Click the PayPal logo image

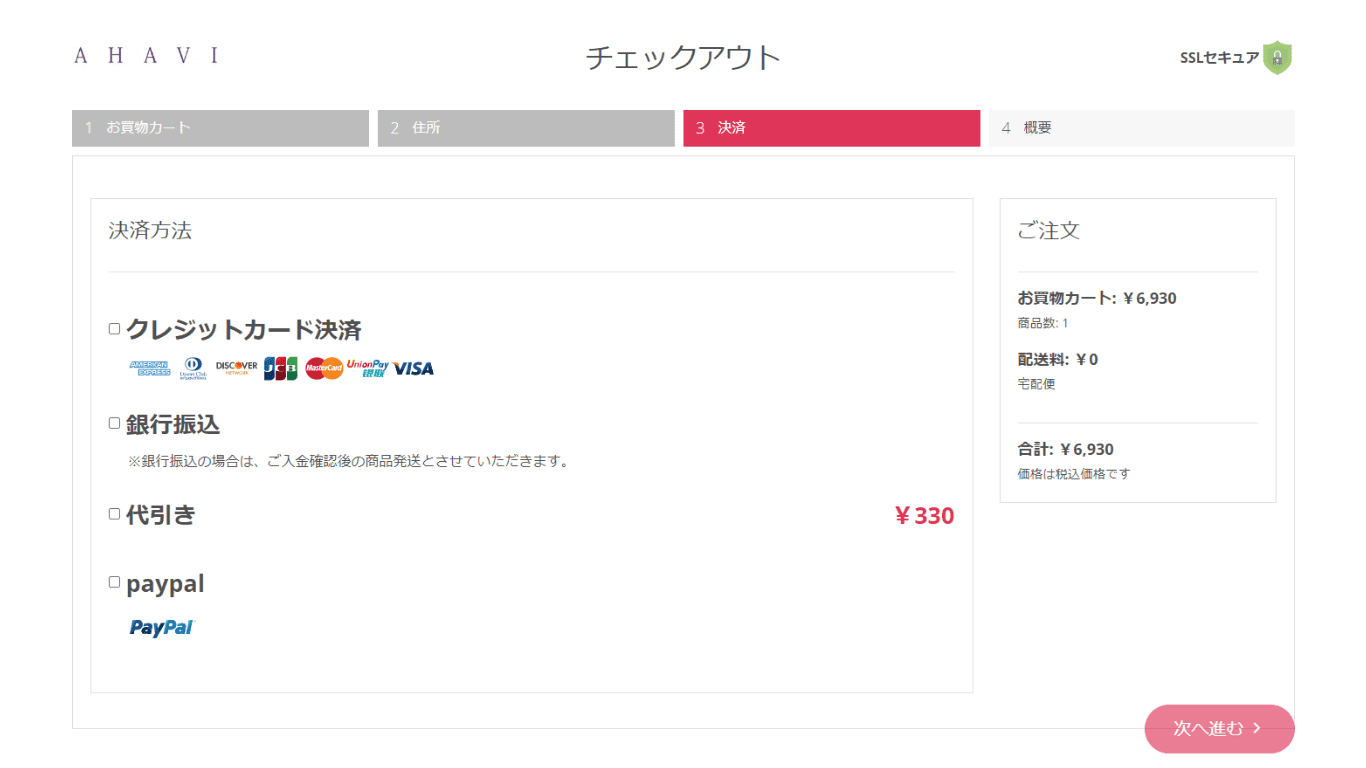coord(162,627)
